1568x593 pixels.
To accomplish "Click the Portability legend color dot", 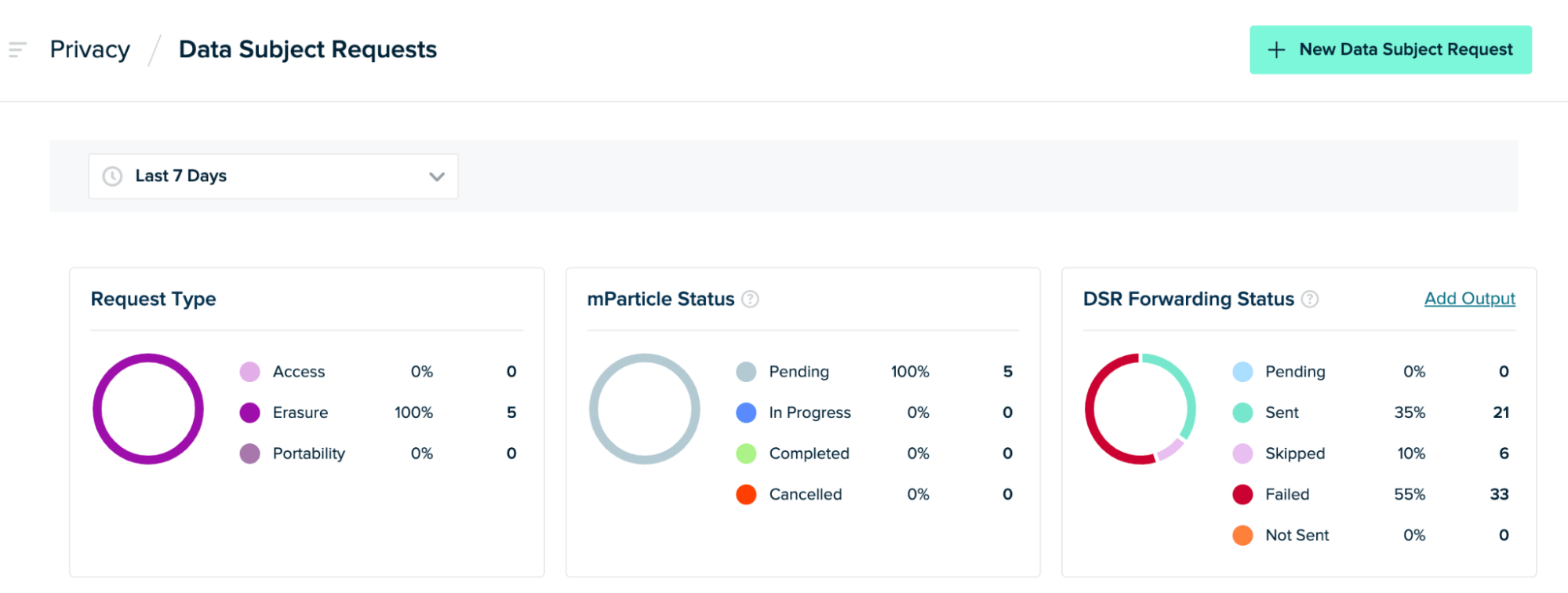I will click(x=249, y=453).
